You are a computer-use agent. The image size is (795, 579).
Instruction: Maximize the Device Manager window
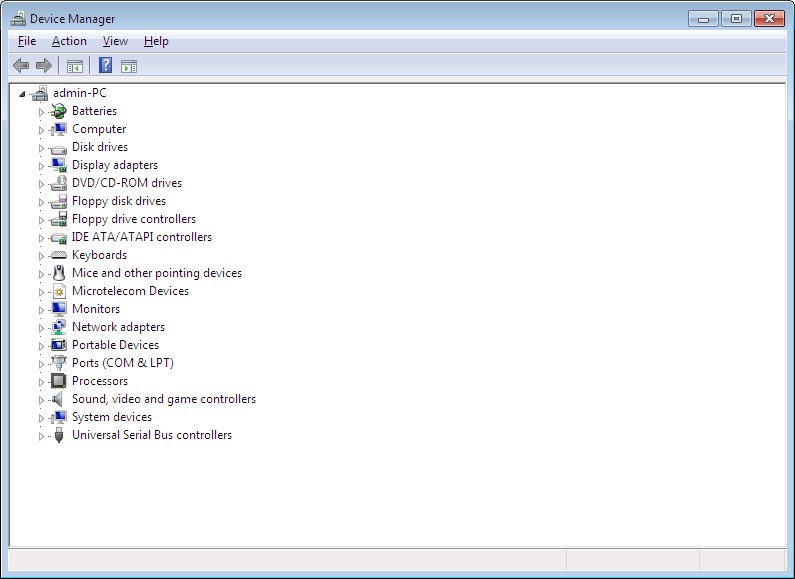click(736, 19)
